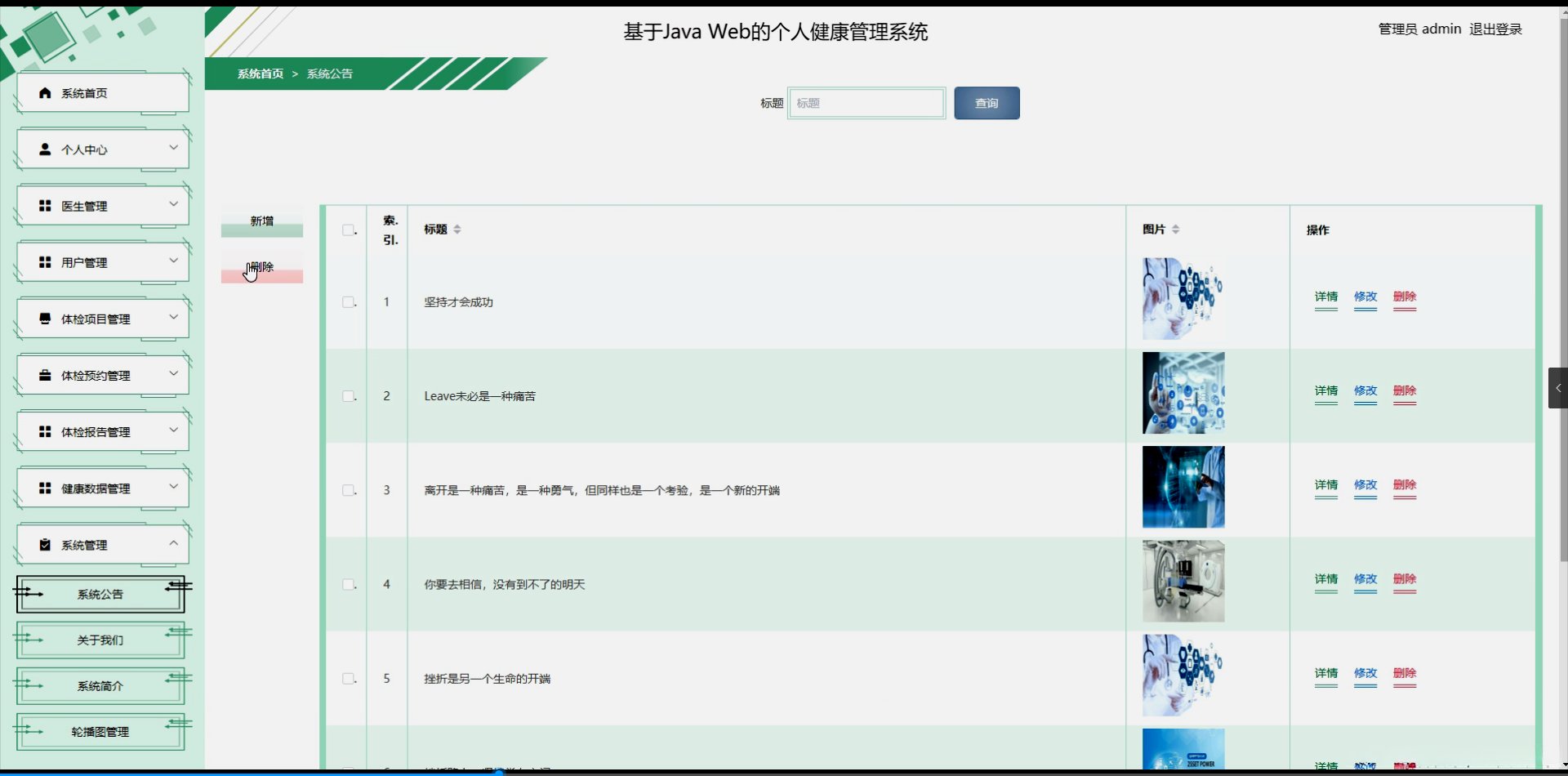Click the briefcase icon beside 体检预约管理
Image resolution: width=1568 pixels, height=776 pixels.
click(x=45, y=375)
